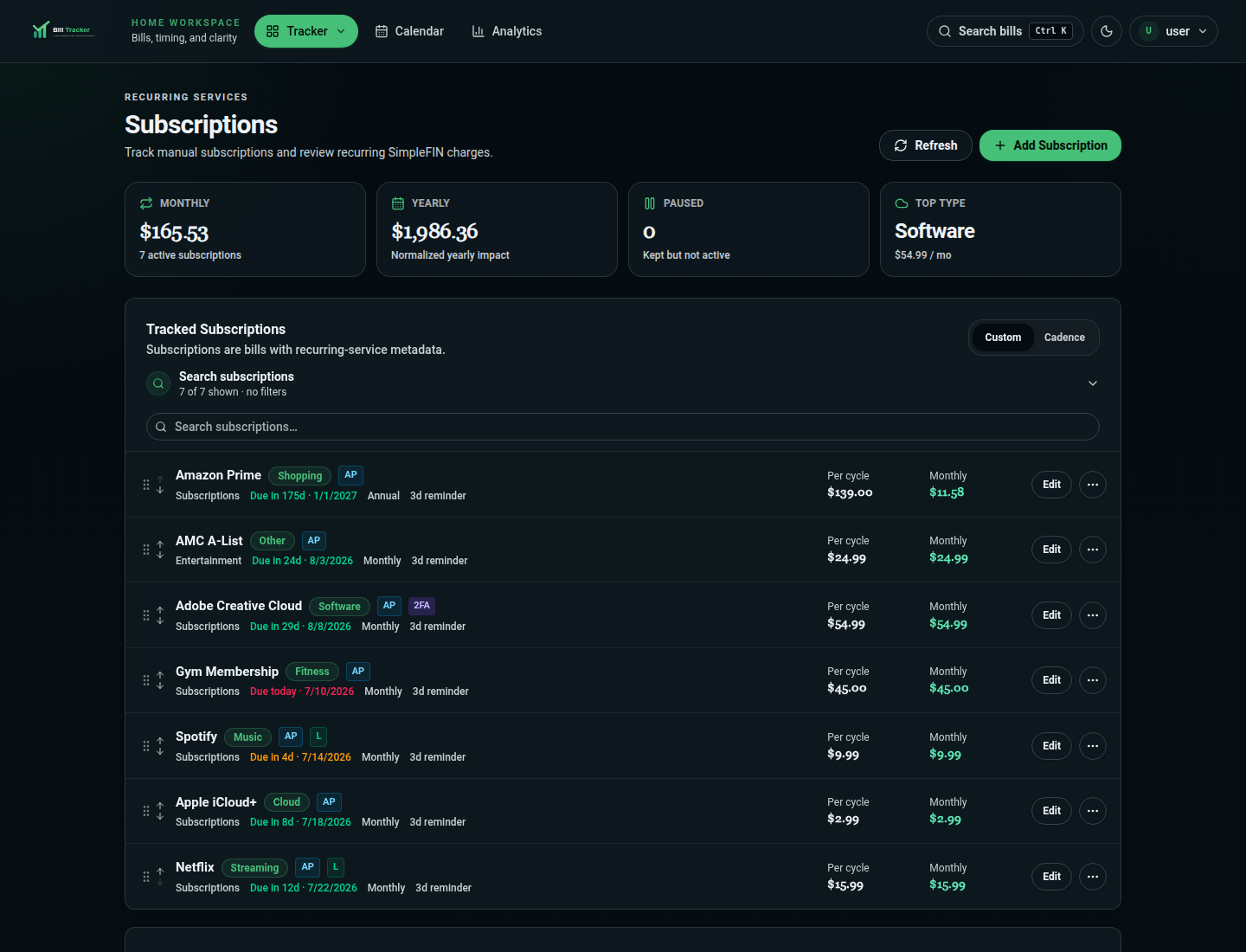Click the AP badge on Netflix

click(x=307, y=867)
